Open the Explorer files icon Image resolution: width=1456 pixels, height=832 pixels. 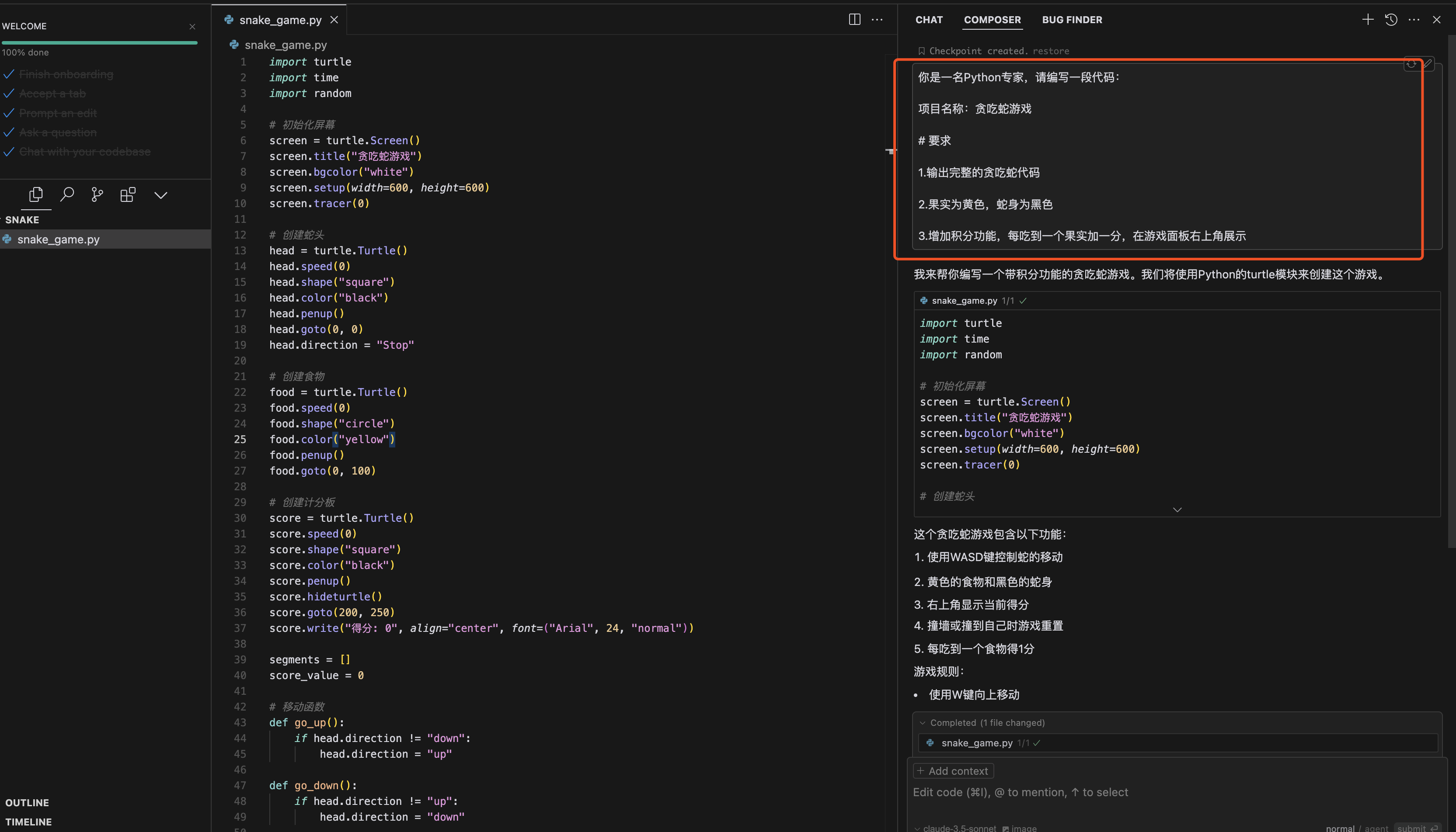tap(35, 195)
